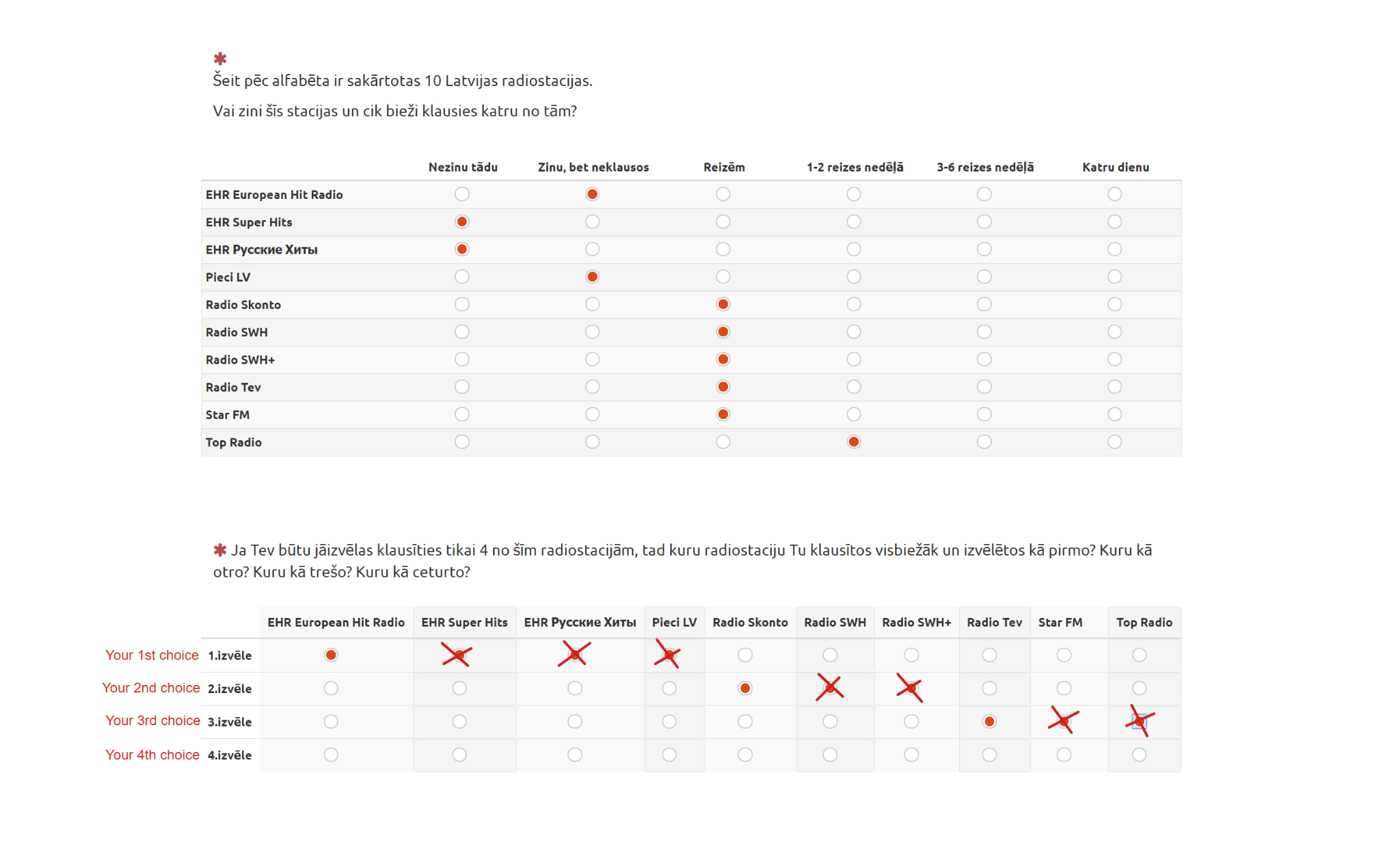Select 'Reizēm' for EHR European Hit Radio
The height and width of the screenshot is (851, 1400).
tap(723, 194)
